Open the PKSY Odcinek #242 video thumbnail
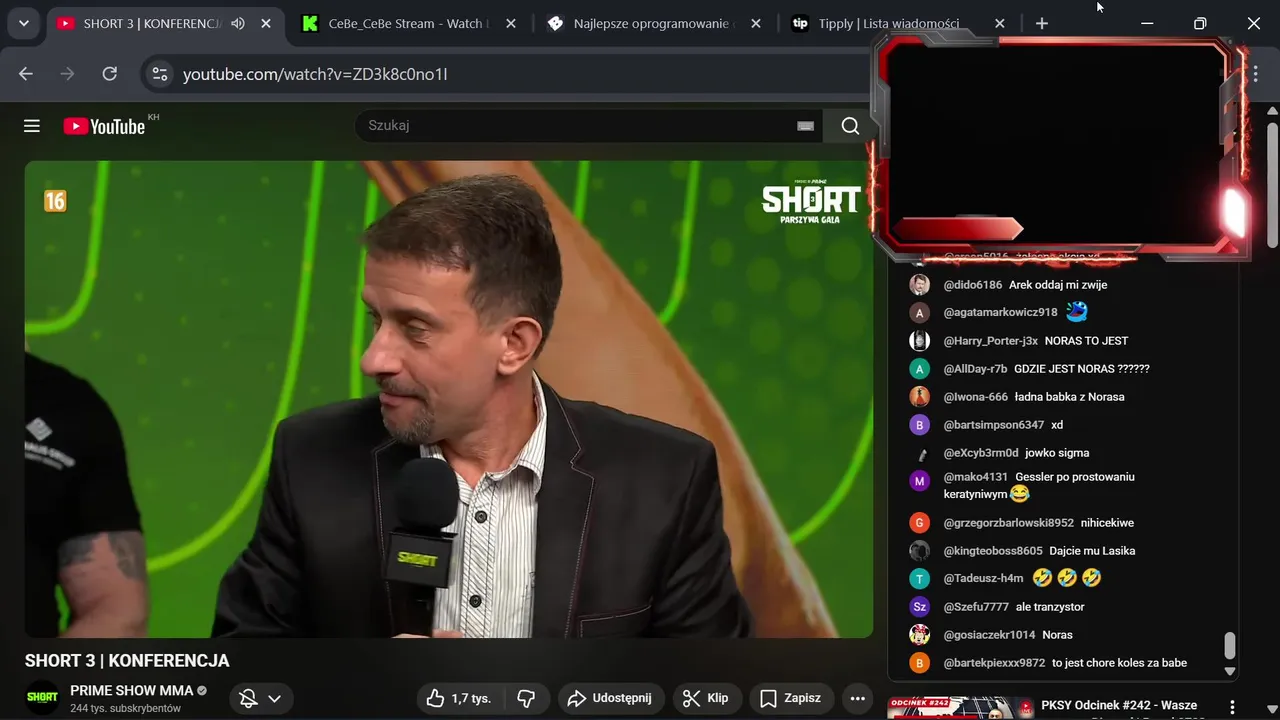This screenshot has width=1280, height=720. (x=961, y=708)
